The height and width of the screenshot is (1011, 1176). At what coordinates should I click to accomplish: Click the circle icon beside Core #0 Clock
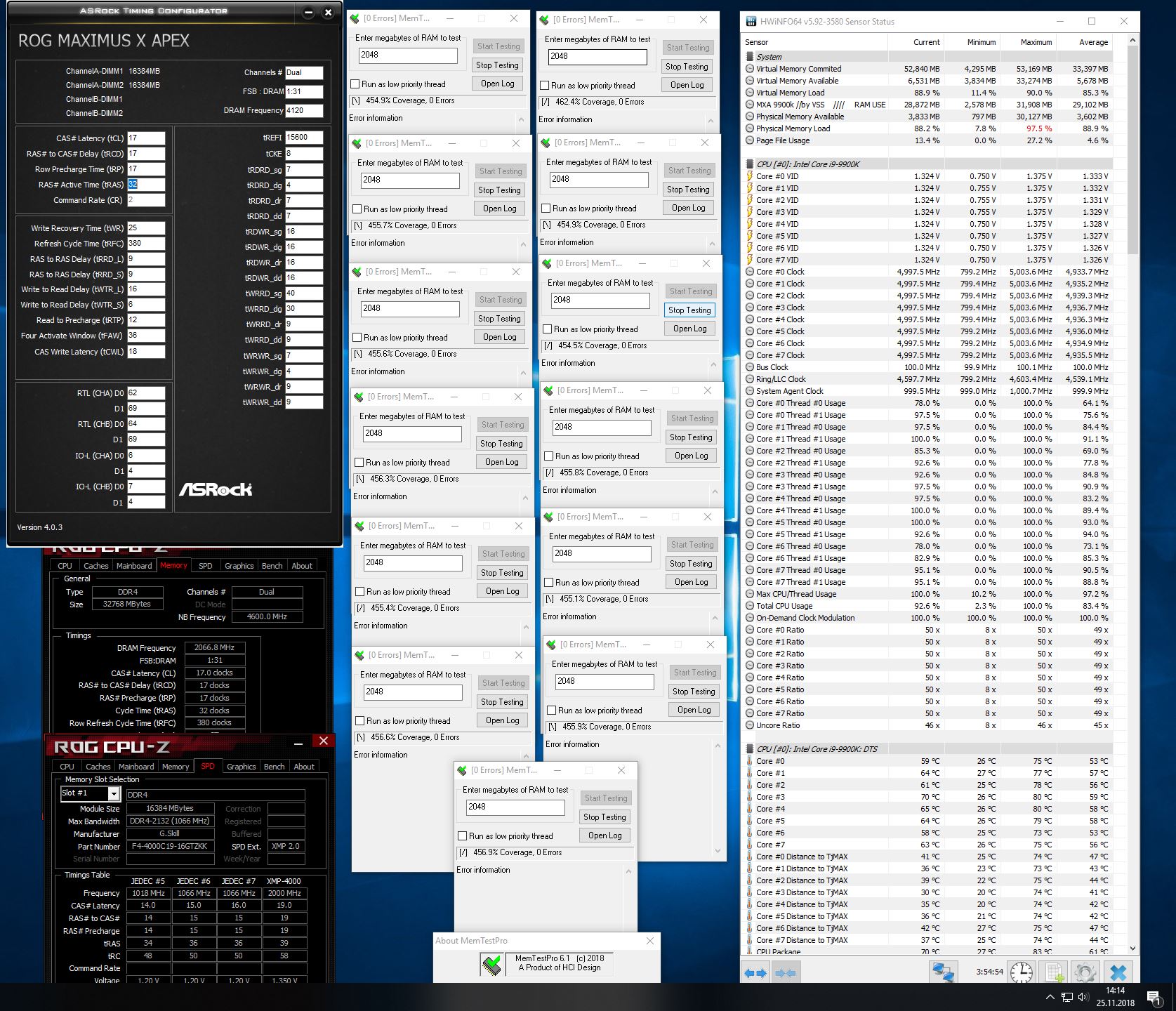click(750, 272)
